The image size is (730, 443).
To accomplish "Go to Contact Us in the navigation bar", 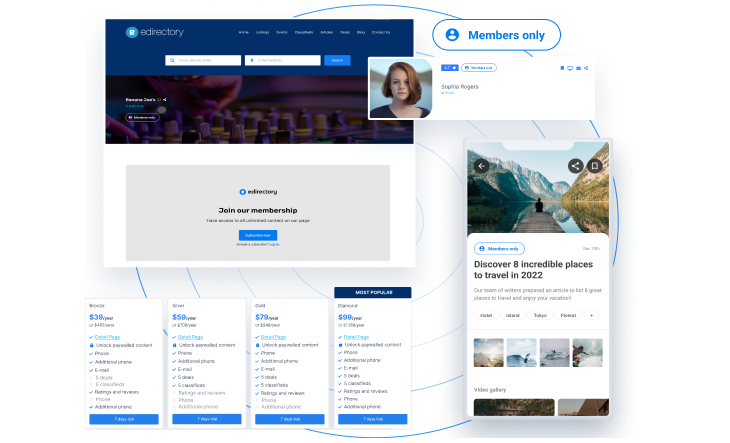I will point(381,32).
